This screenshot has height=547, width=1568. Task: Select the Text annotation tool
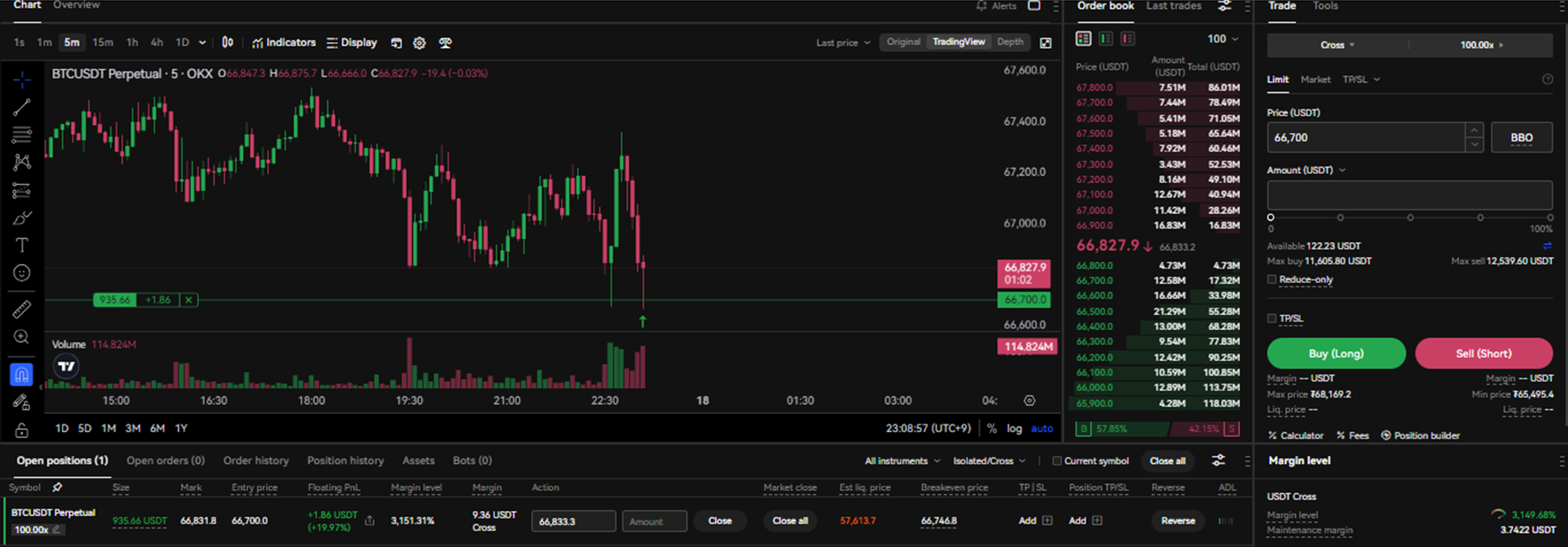pos(21,245)
